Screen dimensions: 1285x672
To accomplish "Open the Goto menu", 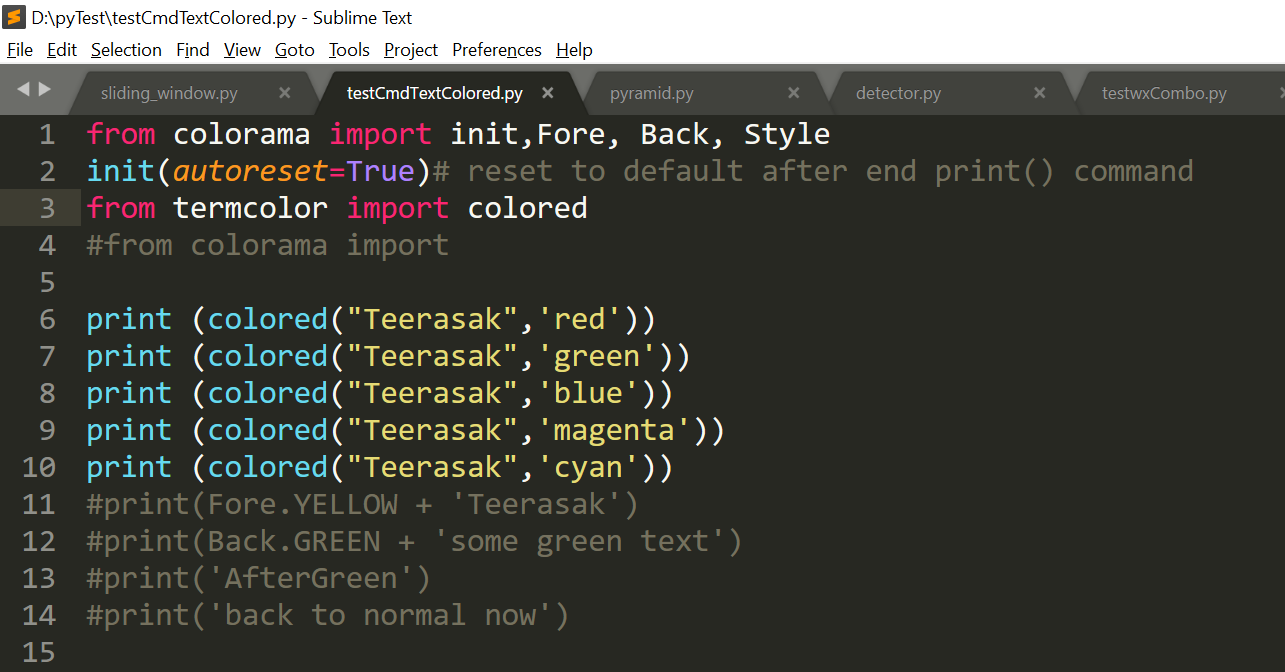I will point(296,50).
